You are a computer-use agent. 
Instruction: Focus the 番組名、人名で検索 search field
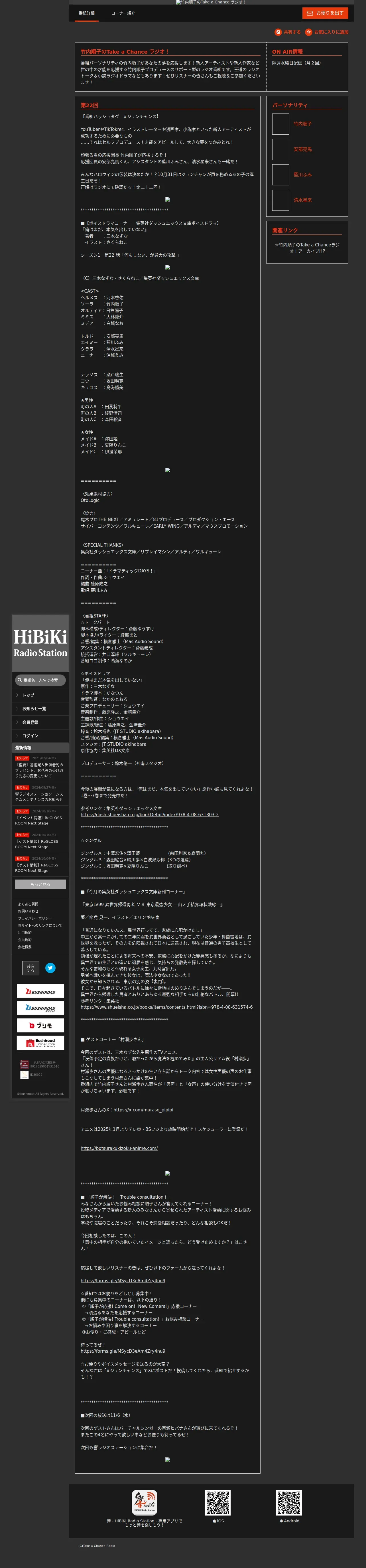pos(40,680)
